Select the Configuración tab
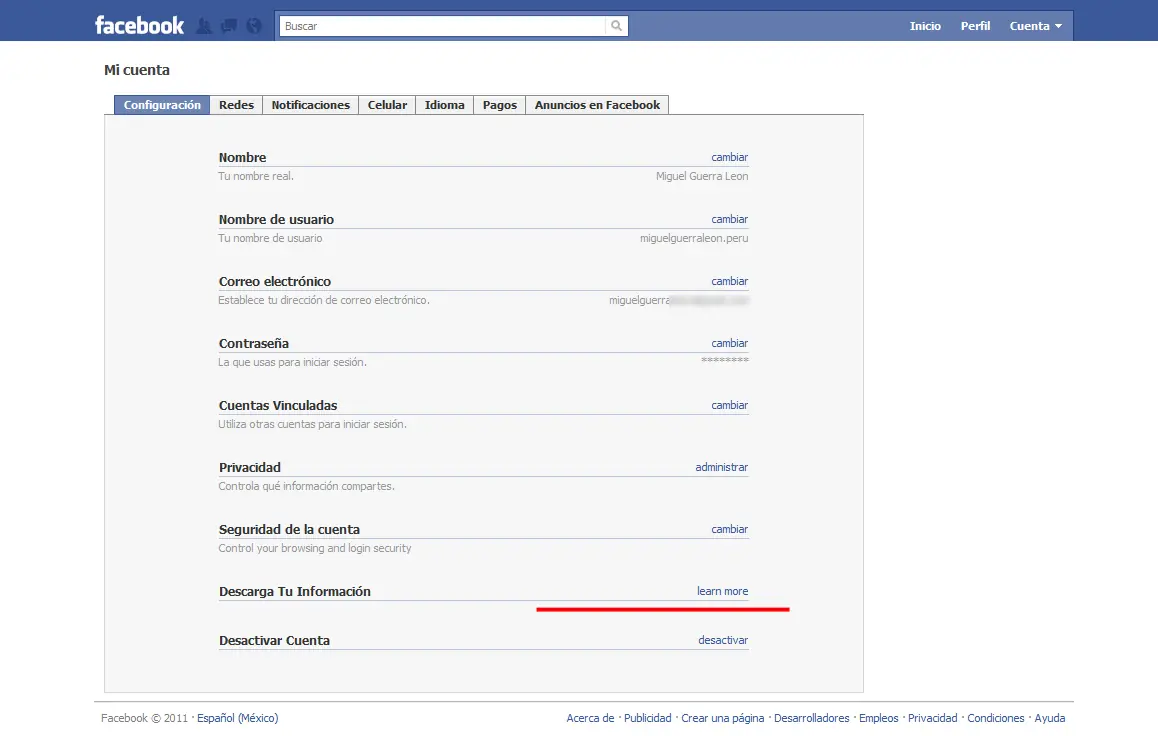Screen dimensions: 1158x736 pyautogui.click(x=162, y=105)
